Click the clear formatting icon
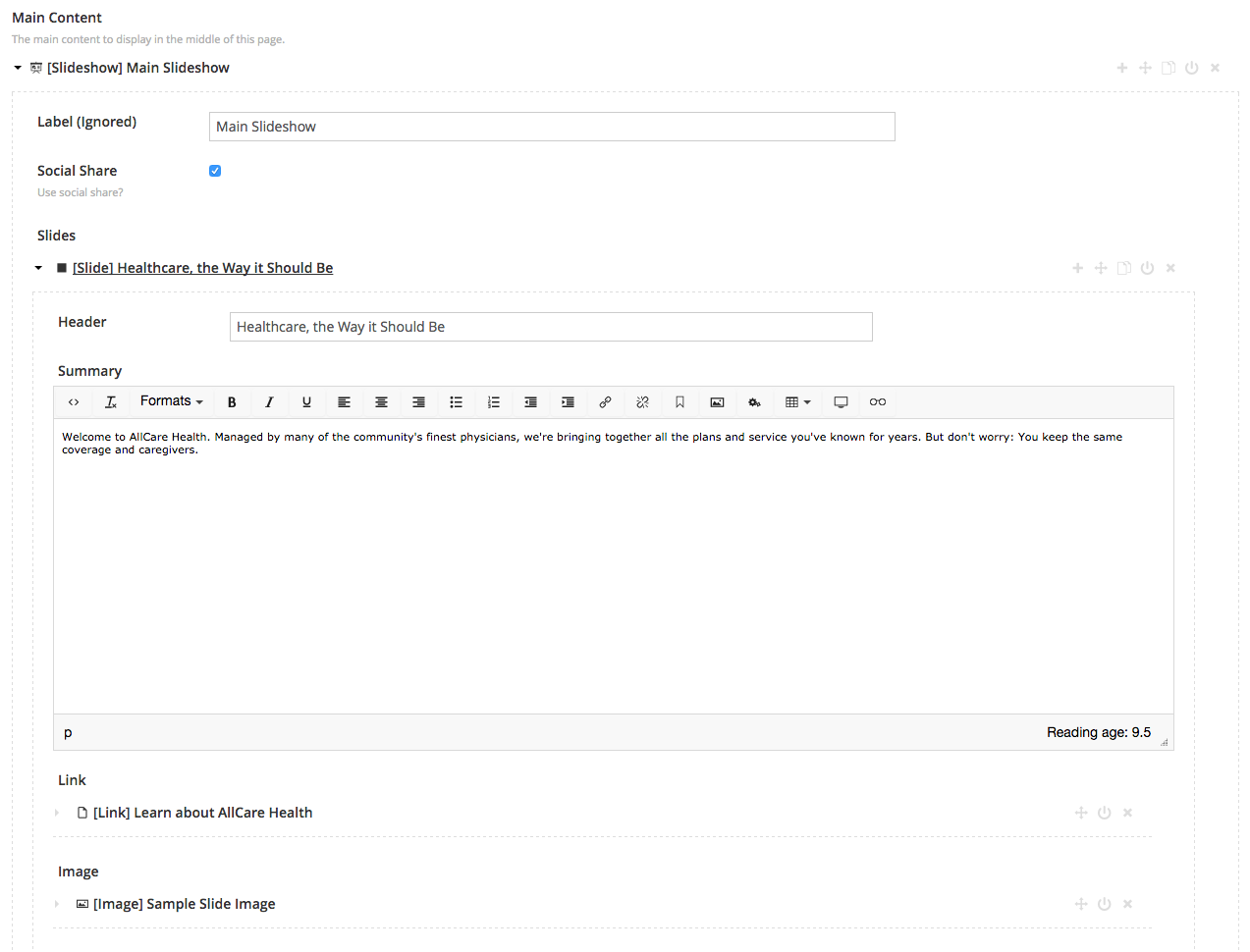 (x=111, y=402)
